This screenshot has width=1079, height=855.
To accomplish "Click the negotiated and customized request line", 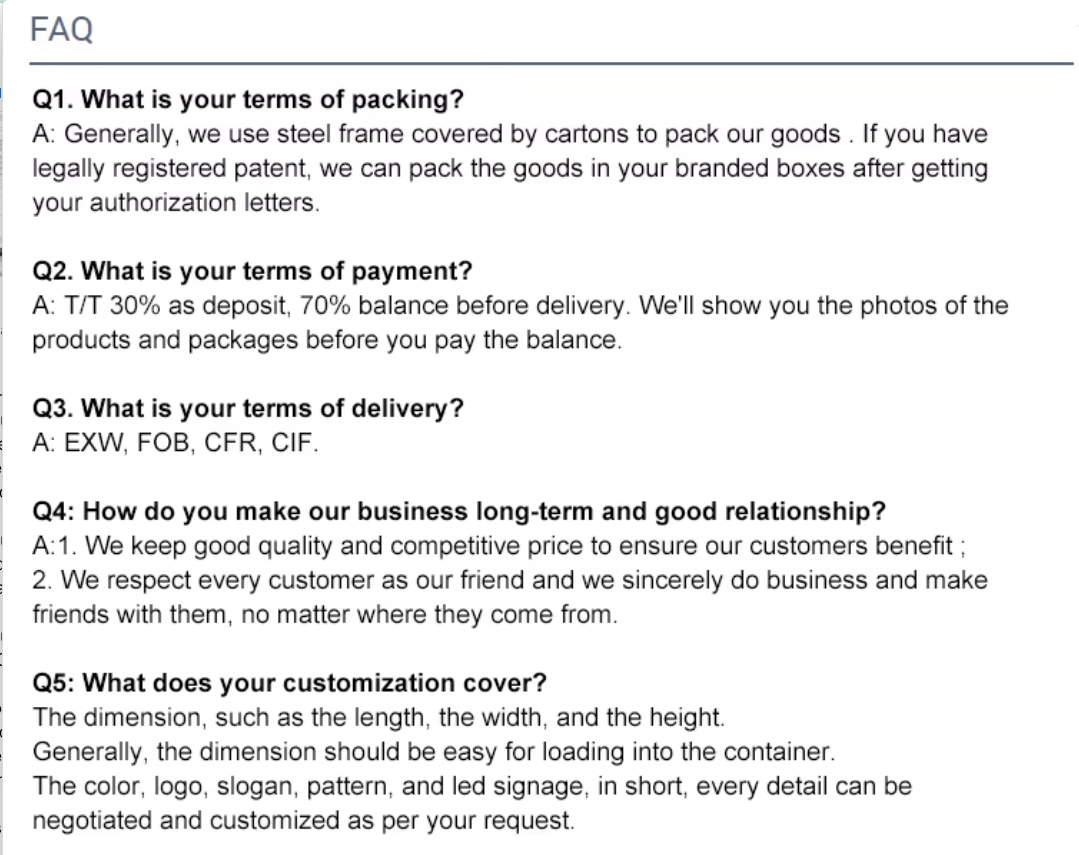I will (304, 821).
